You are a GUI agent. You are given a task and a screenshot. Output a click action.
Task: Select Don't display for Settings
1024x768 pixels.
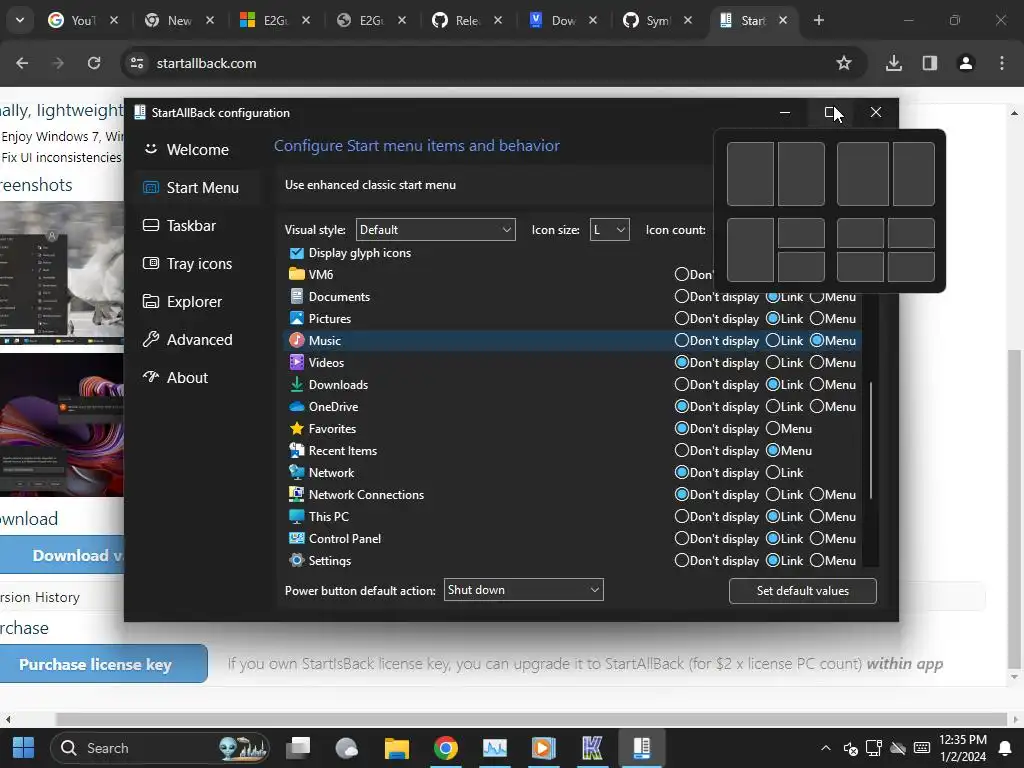pyautogui.click(x=682, y=560)
